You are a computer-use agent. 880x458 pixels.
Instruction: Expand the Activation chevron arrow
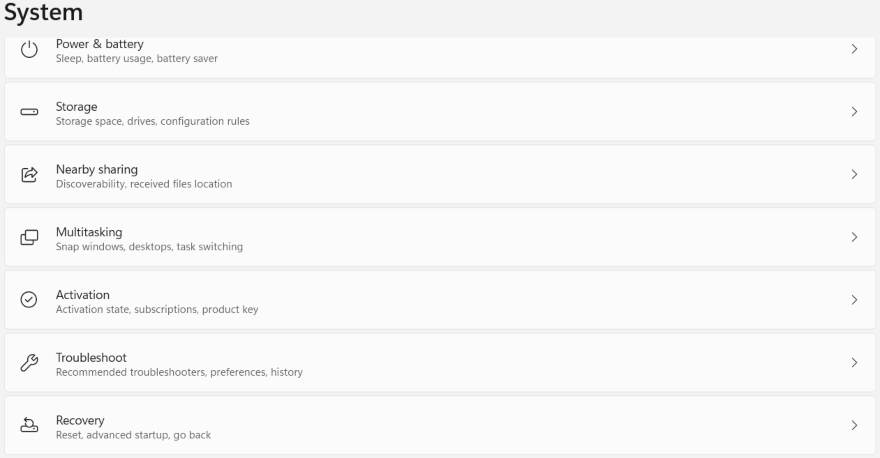[x=854, y=300]
